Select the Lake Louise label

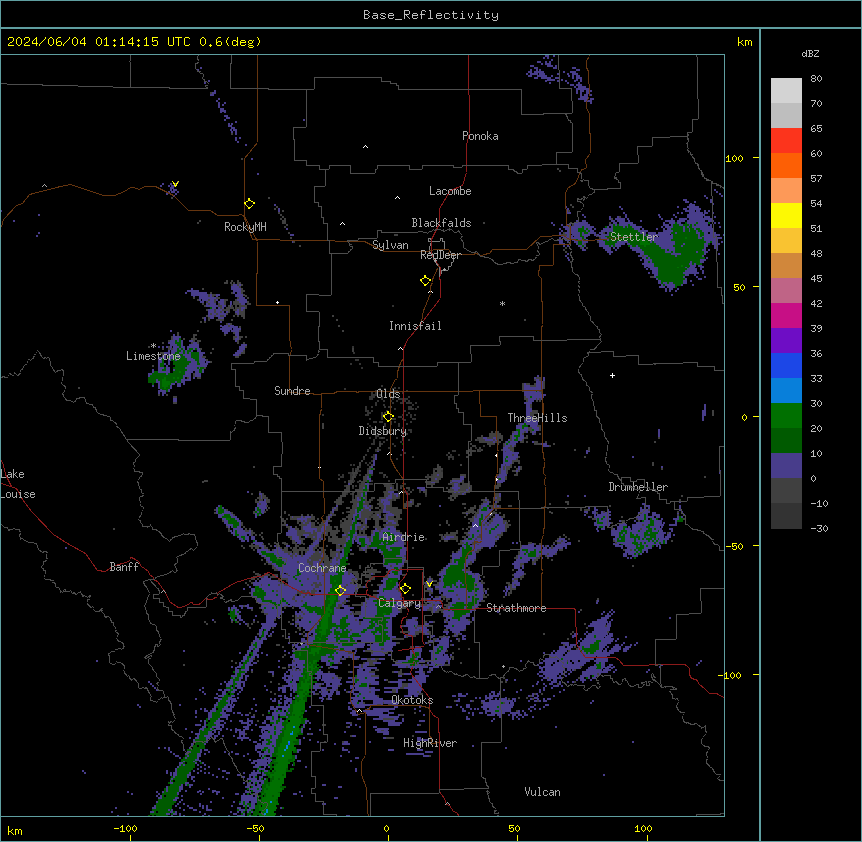18,484
